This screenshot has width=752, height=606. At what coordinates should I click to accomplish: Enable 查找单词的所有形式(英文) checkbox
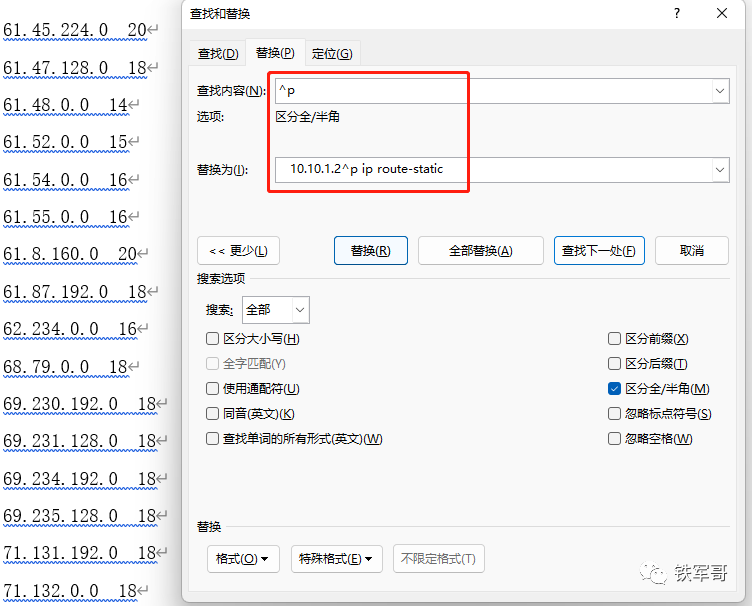[212, 439]
